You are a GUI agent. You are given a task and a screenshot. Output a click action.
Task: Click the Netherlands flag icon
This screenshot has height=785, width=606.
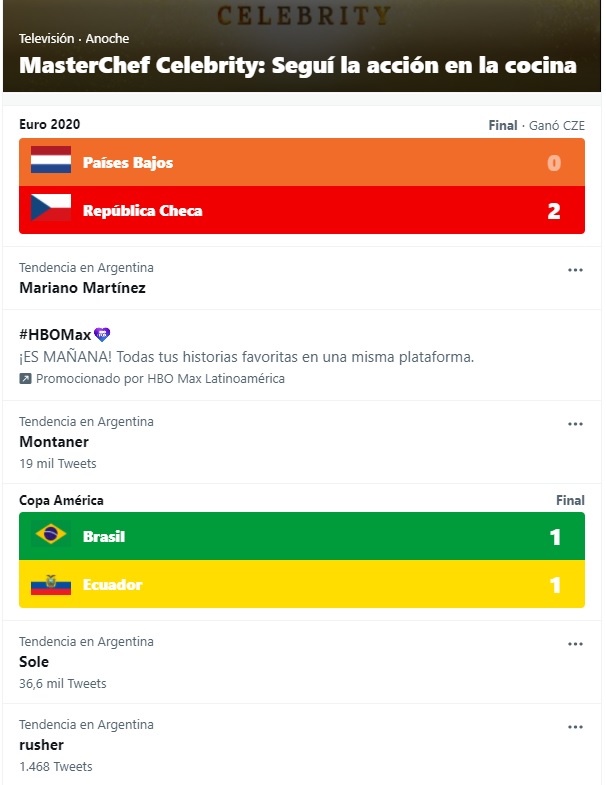click(50, 161)
